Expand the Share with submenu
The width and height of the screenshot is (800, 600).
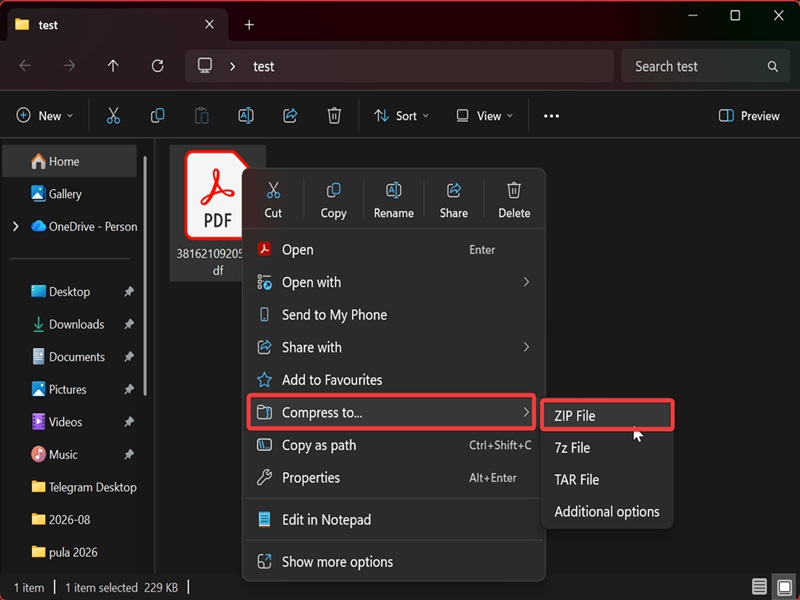click(x=526, y=347)
